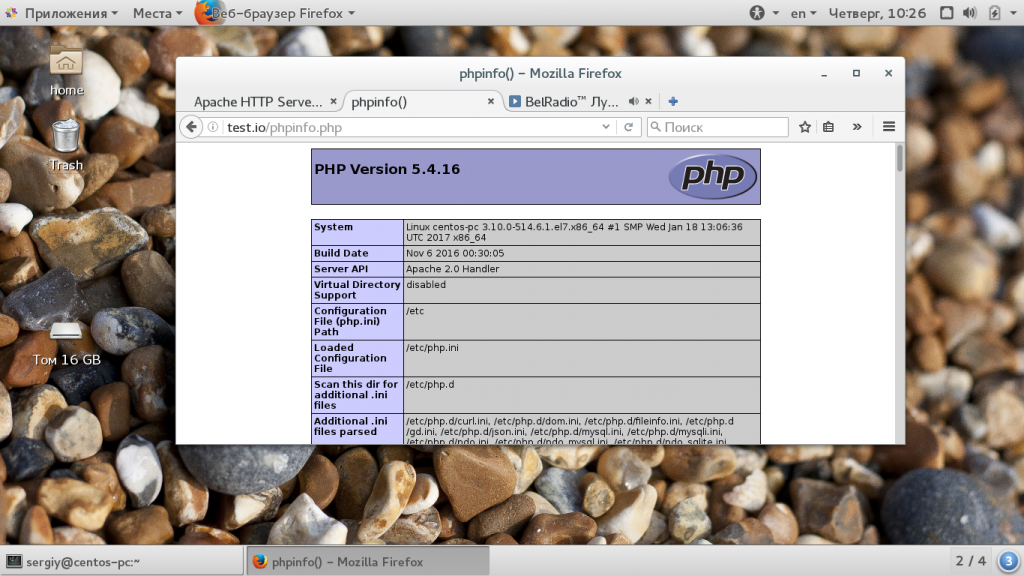Viewport: 1024px width, 576px height.
Task: Go back with the browser back arrow
Action: [191, 127]
